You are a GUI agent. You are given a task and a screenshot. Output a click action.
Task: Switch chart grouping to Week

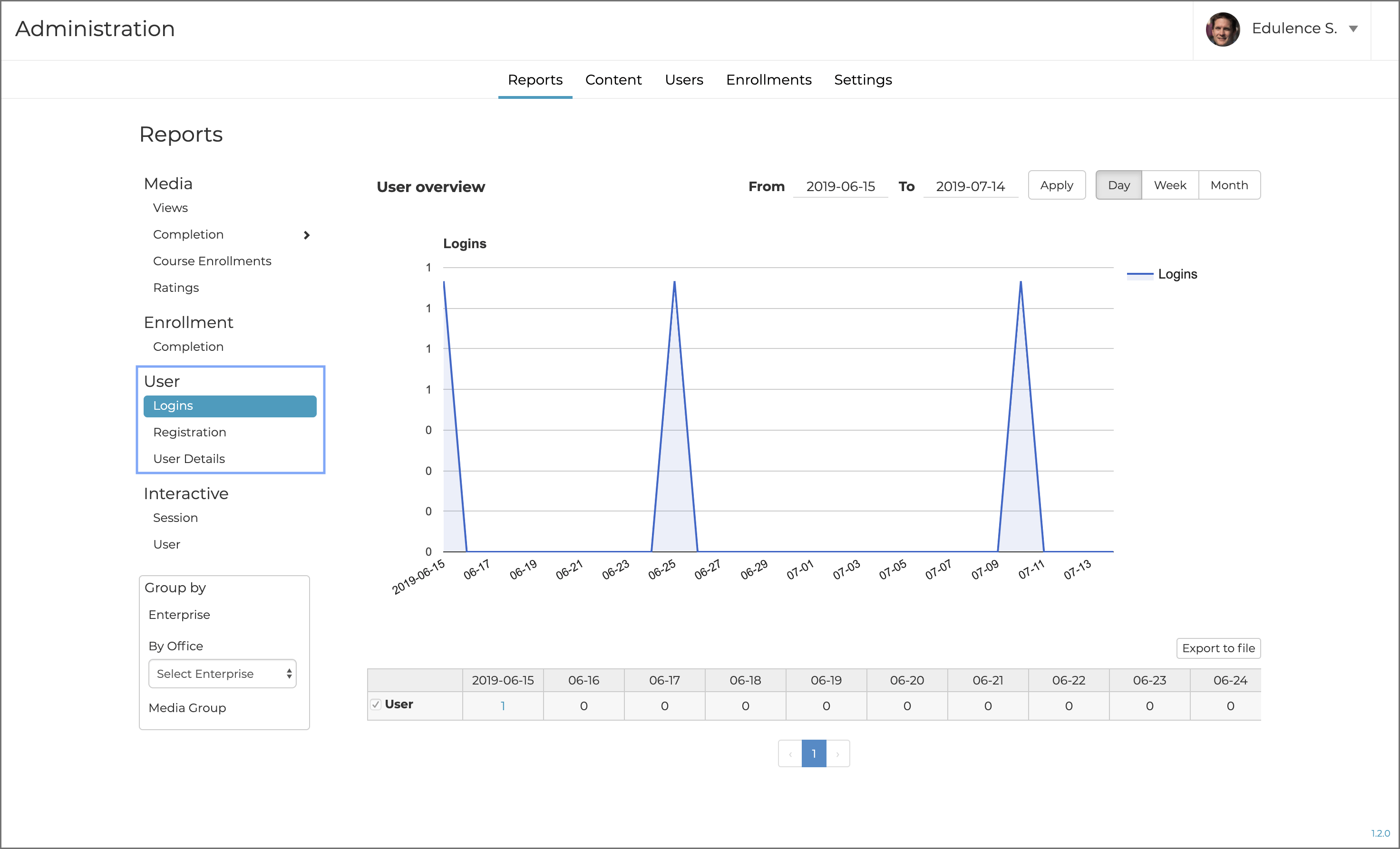[x=1170, y=185]
